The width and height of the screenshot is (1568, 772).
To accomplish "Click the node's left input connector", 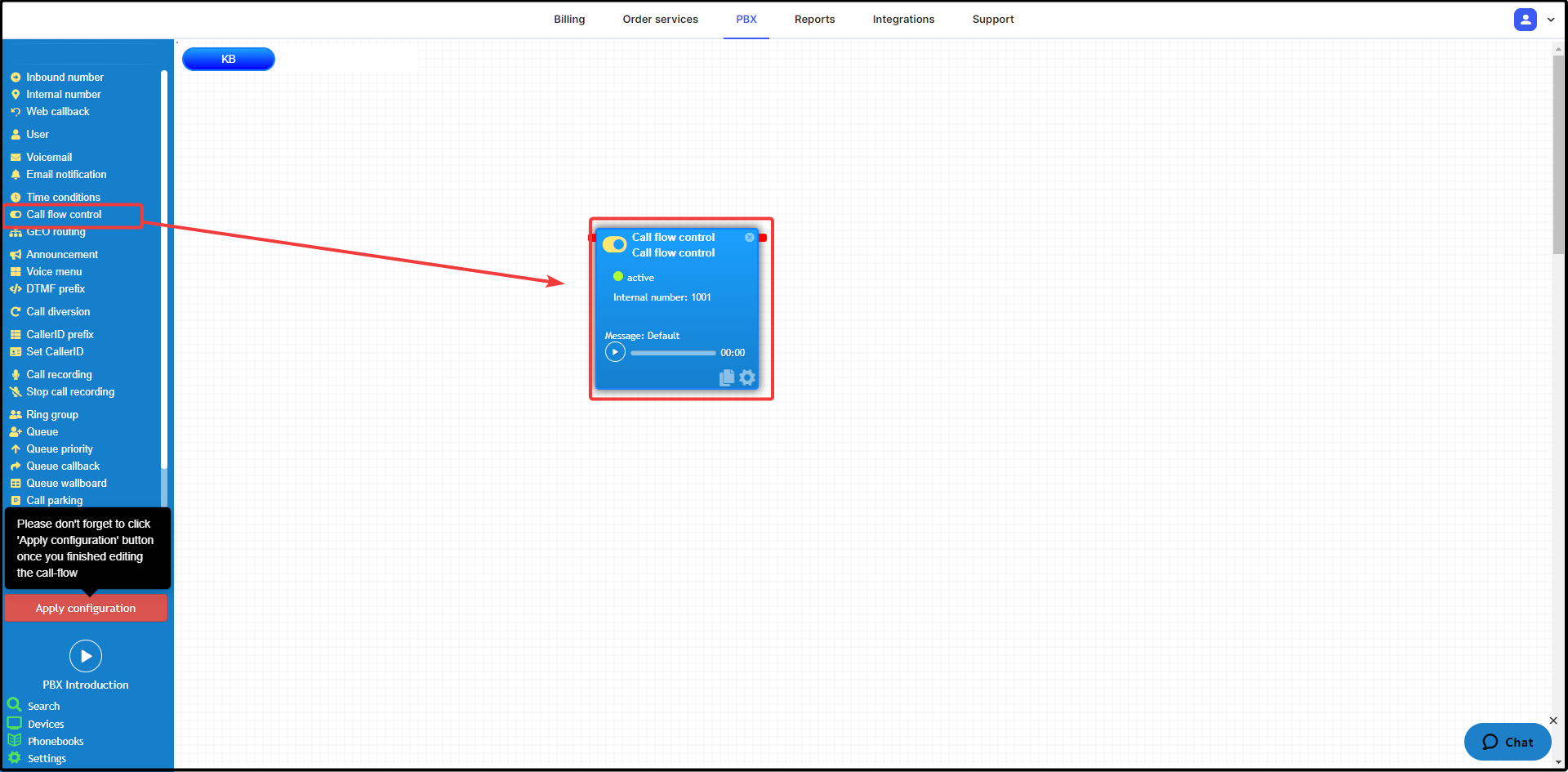I will 592,238.
